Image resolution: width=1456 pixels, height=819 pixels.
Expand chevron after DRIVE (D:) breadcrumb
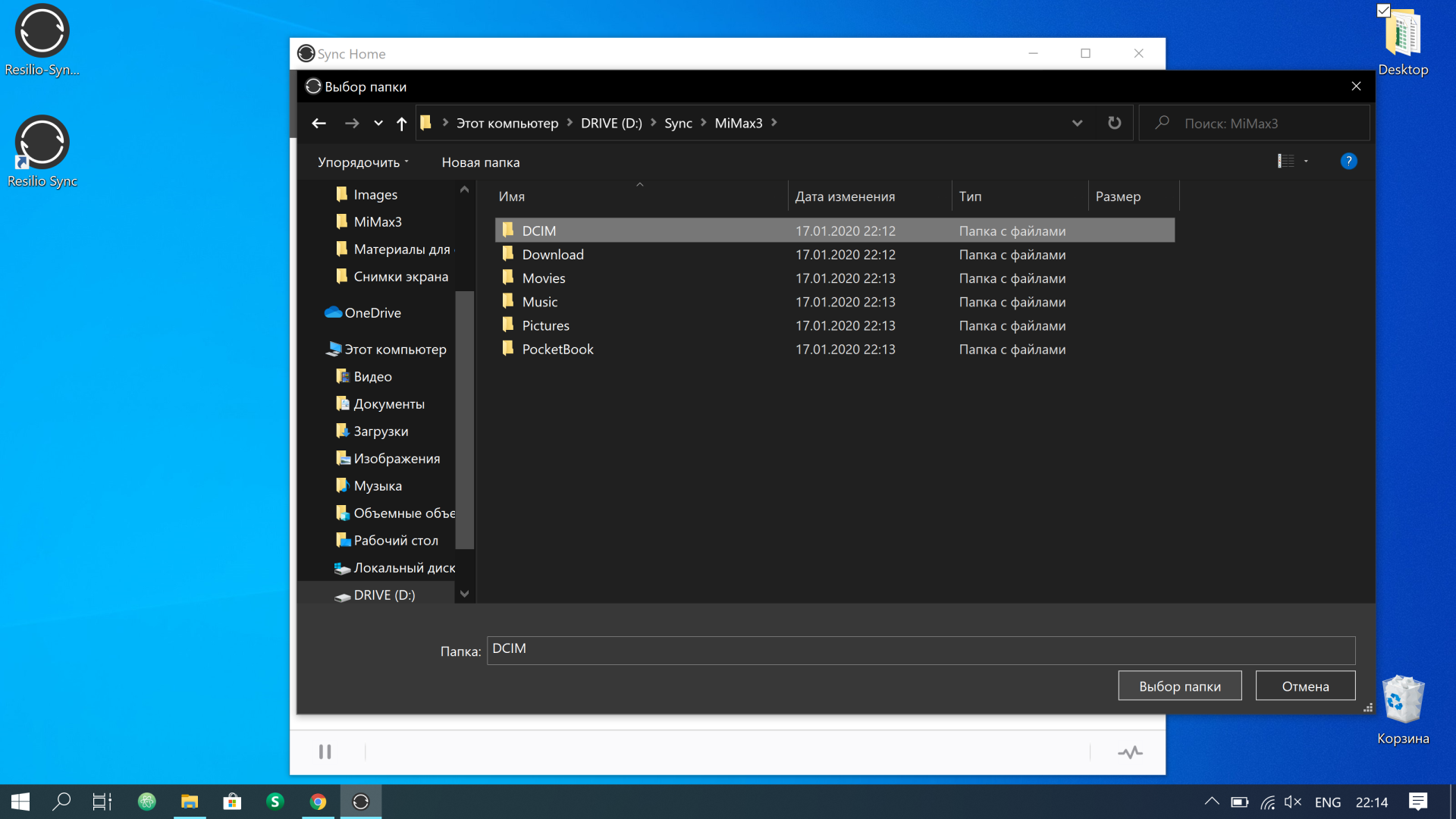(x=654, y=122)
